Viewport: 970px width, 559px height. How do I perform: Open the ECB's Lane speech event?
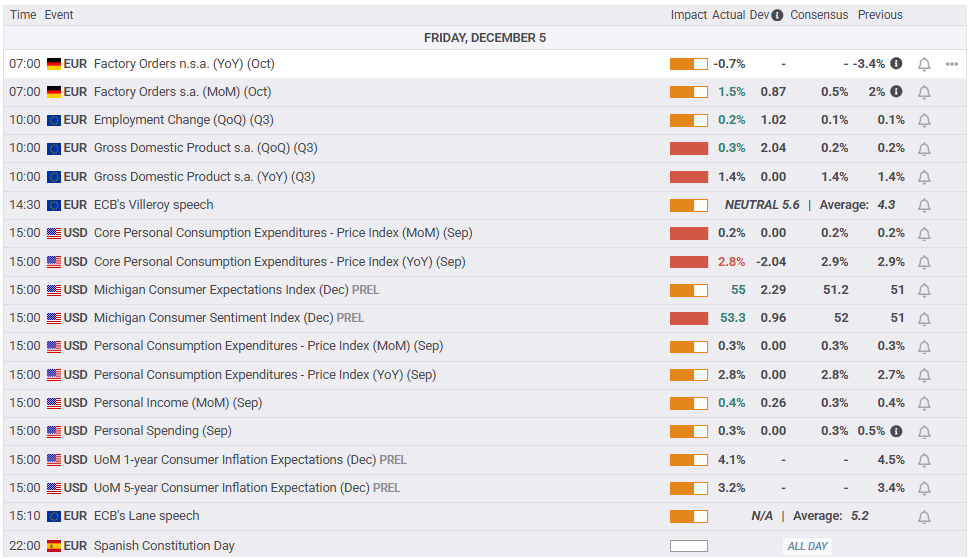point(146,516)
